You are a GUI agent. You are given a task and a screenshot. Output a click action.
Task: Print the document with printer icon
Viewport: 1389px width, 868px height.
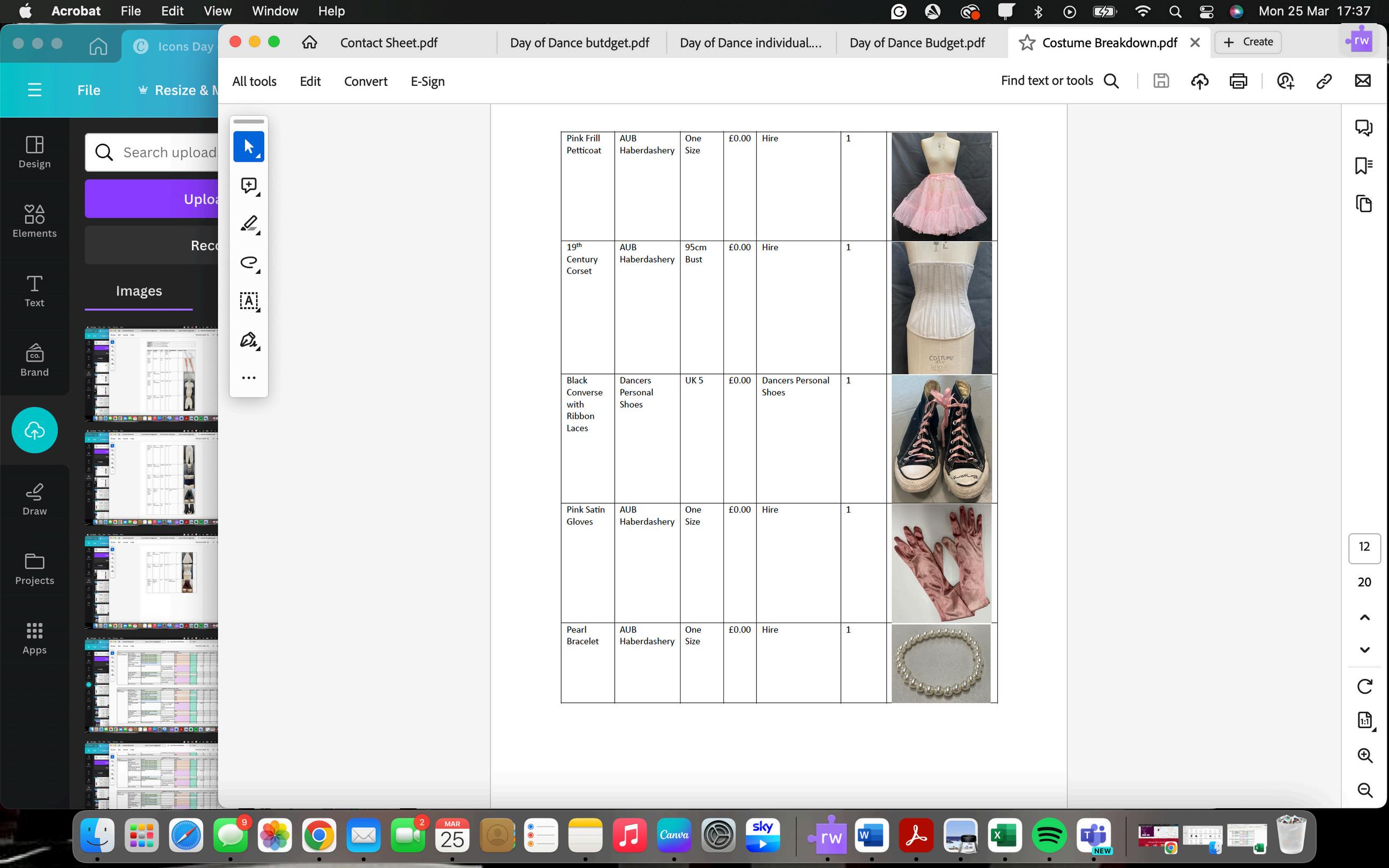pyautogui.click(x=1238, y=81)
